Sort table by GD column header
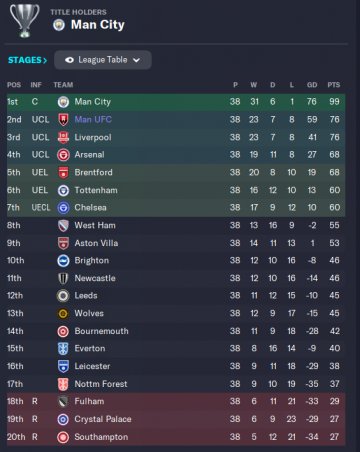This screenshot has width=360, height=452. click(312, 85)
